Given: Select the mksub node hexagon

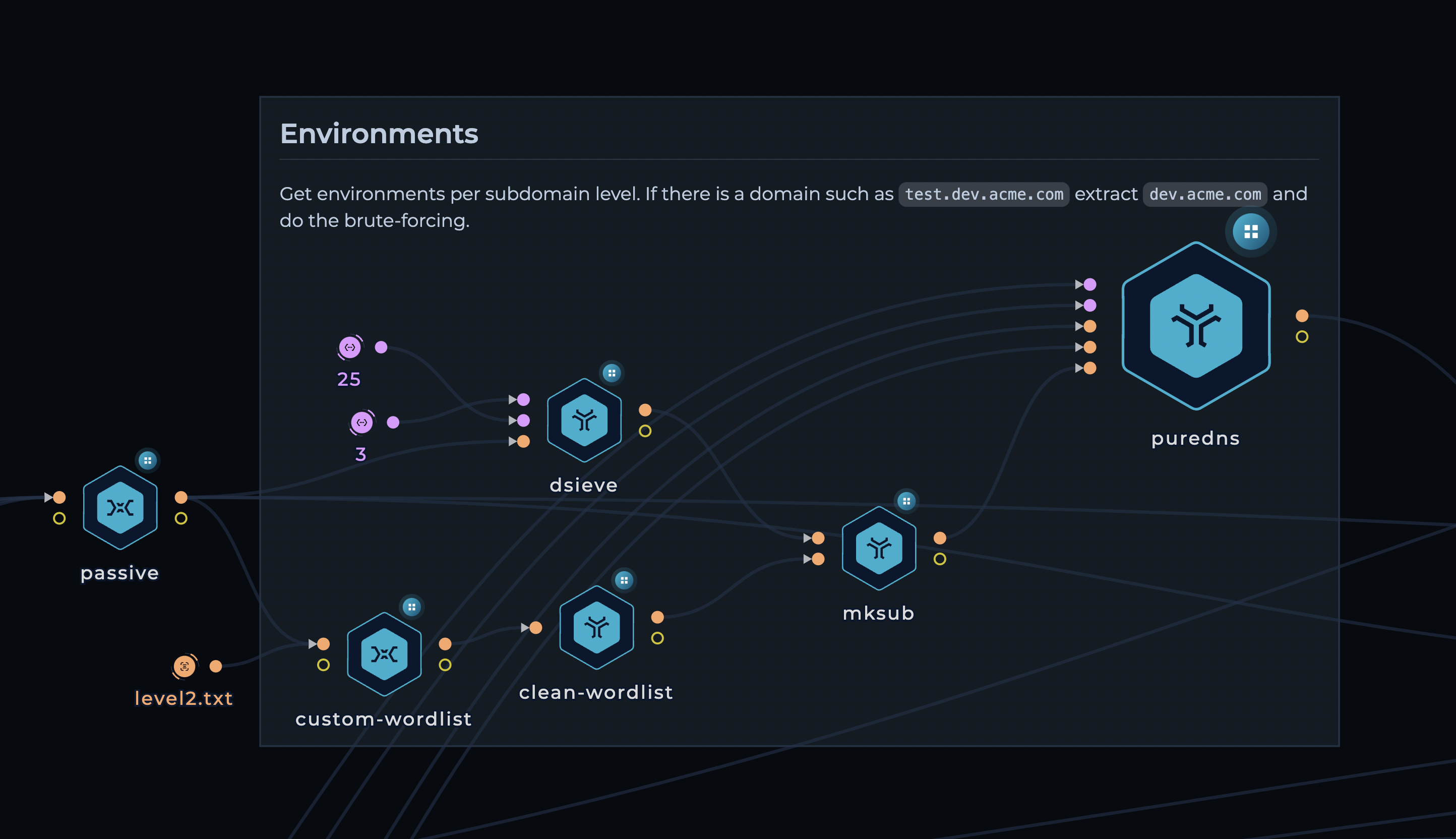Looking at the screenshot, I should pos(879,548).
